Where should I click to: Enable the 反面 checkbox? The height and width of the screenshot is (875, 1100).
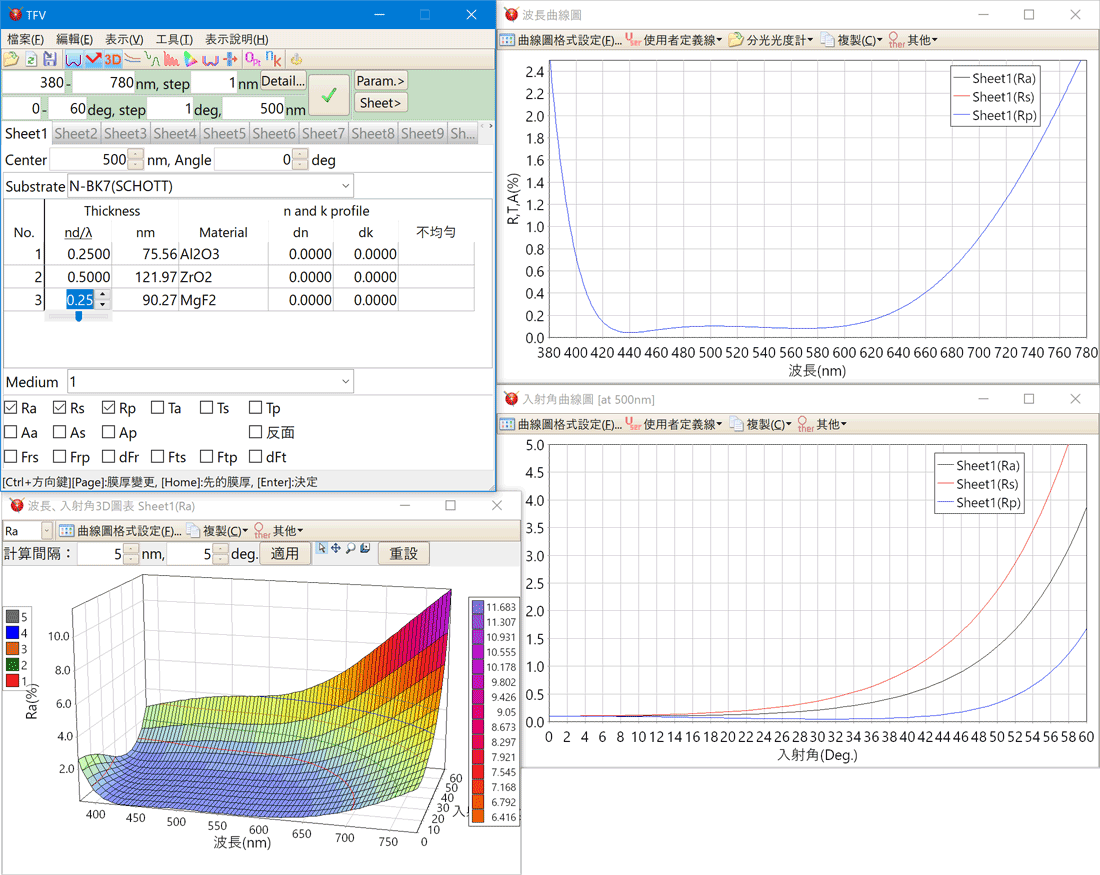point(256,433)
